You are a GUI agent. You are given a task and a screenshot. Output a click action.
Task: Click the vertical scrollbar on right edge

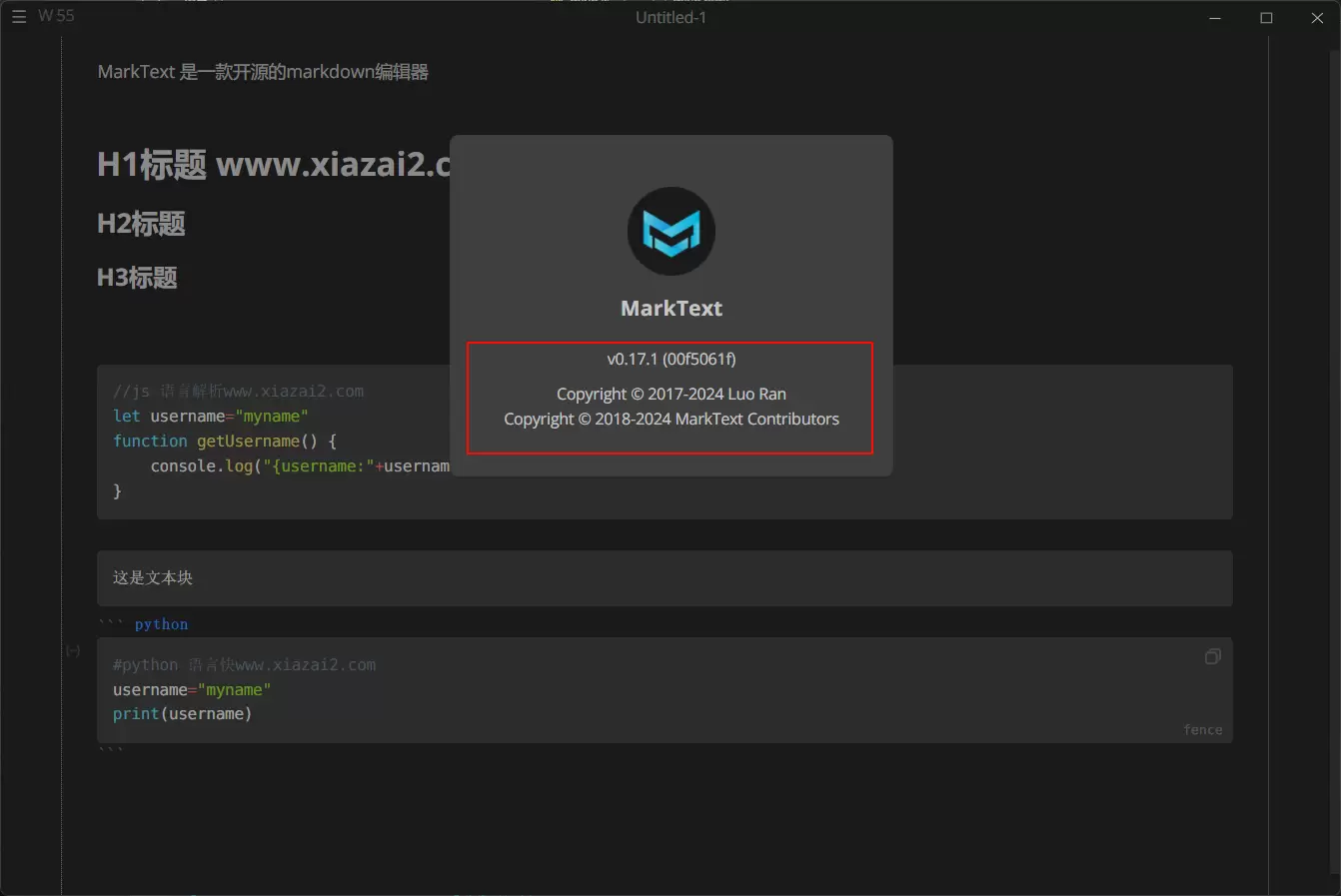[x=1336, y=459]
